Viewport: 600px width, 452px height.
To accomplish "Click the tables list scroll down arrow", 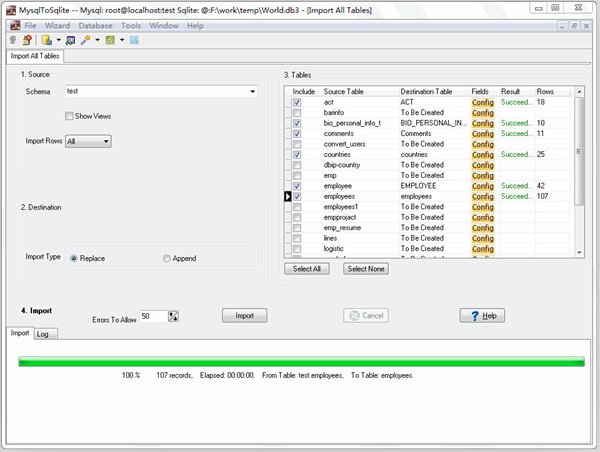I will coord(579,252).
